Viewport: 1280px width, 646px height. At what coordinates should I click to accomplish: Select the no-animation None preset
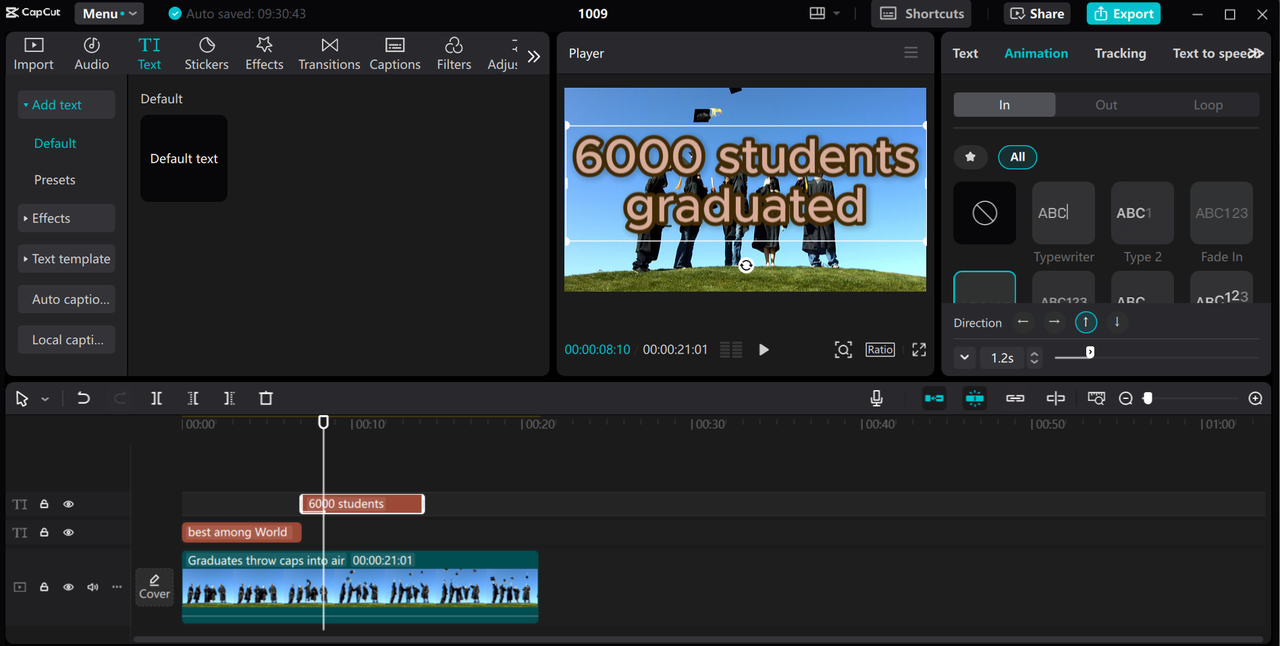click(985, 212)
